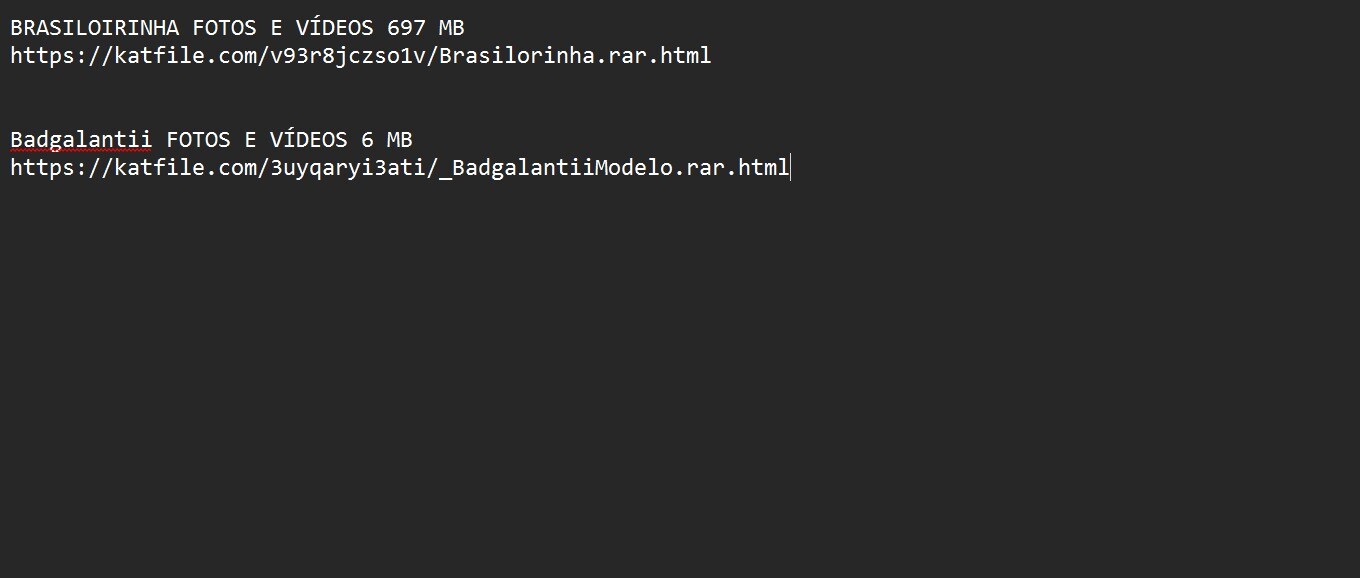Viewport: 1360px width, 578px height.
Task: Click FOTOS in the BRASILOIRINHA line
Action: [225, 28]
